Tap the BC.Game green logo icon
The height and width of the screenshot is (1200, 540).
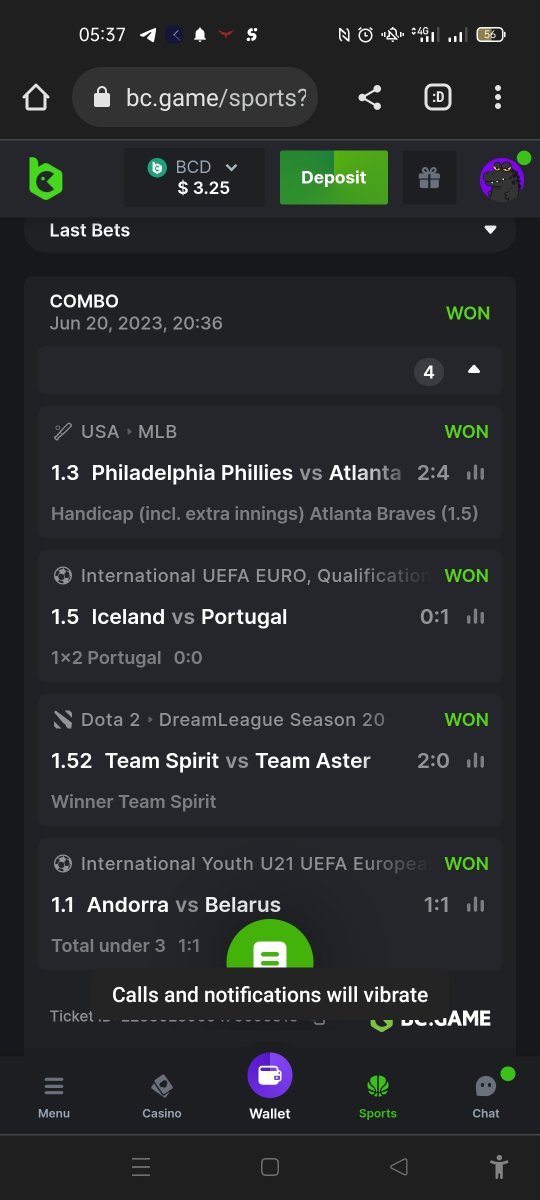45,178
